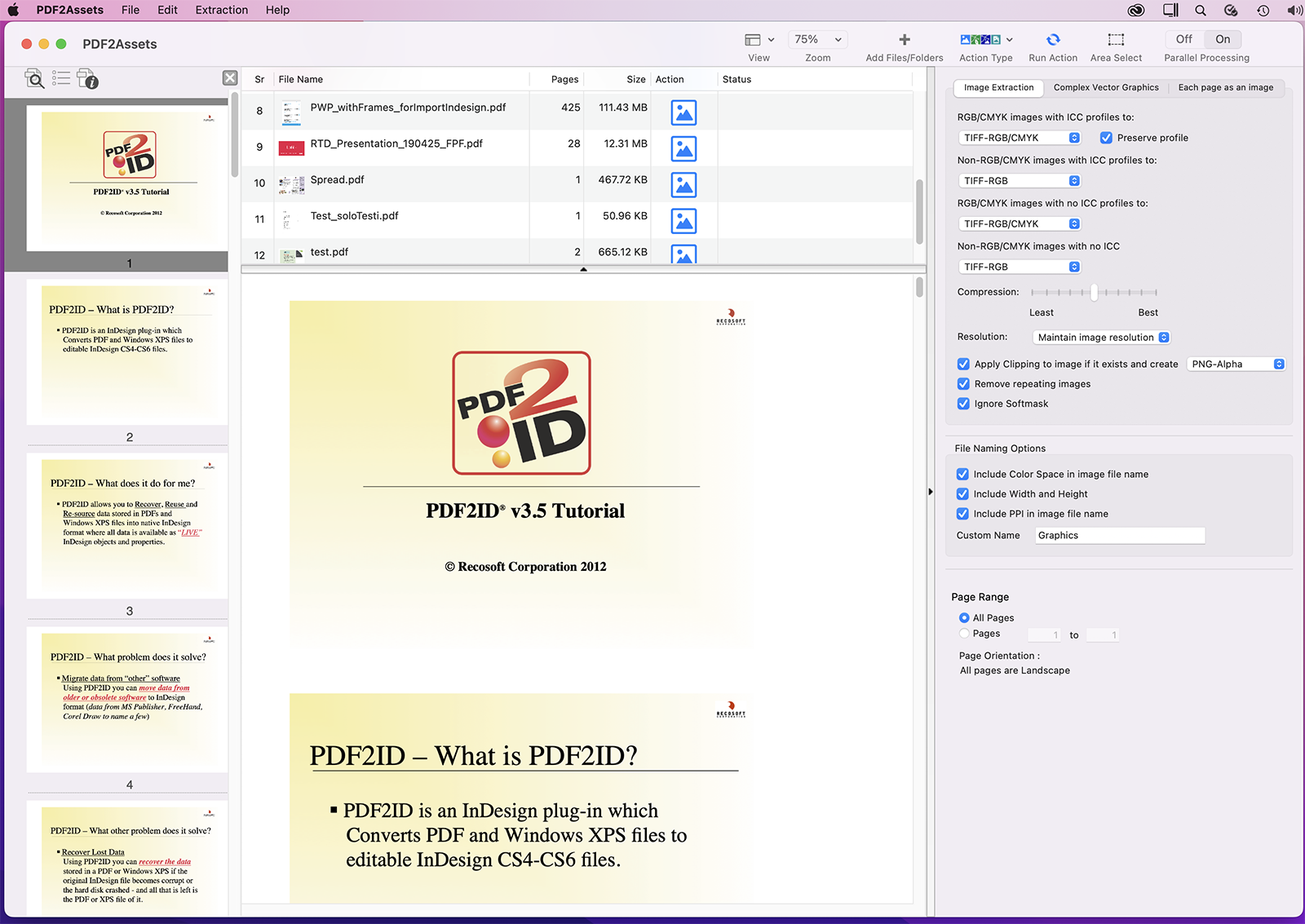Click the search page magnifier icon in sidebar
The height and width of the screenshot is (924, 1305).
coord(34,78)
